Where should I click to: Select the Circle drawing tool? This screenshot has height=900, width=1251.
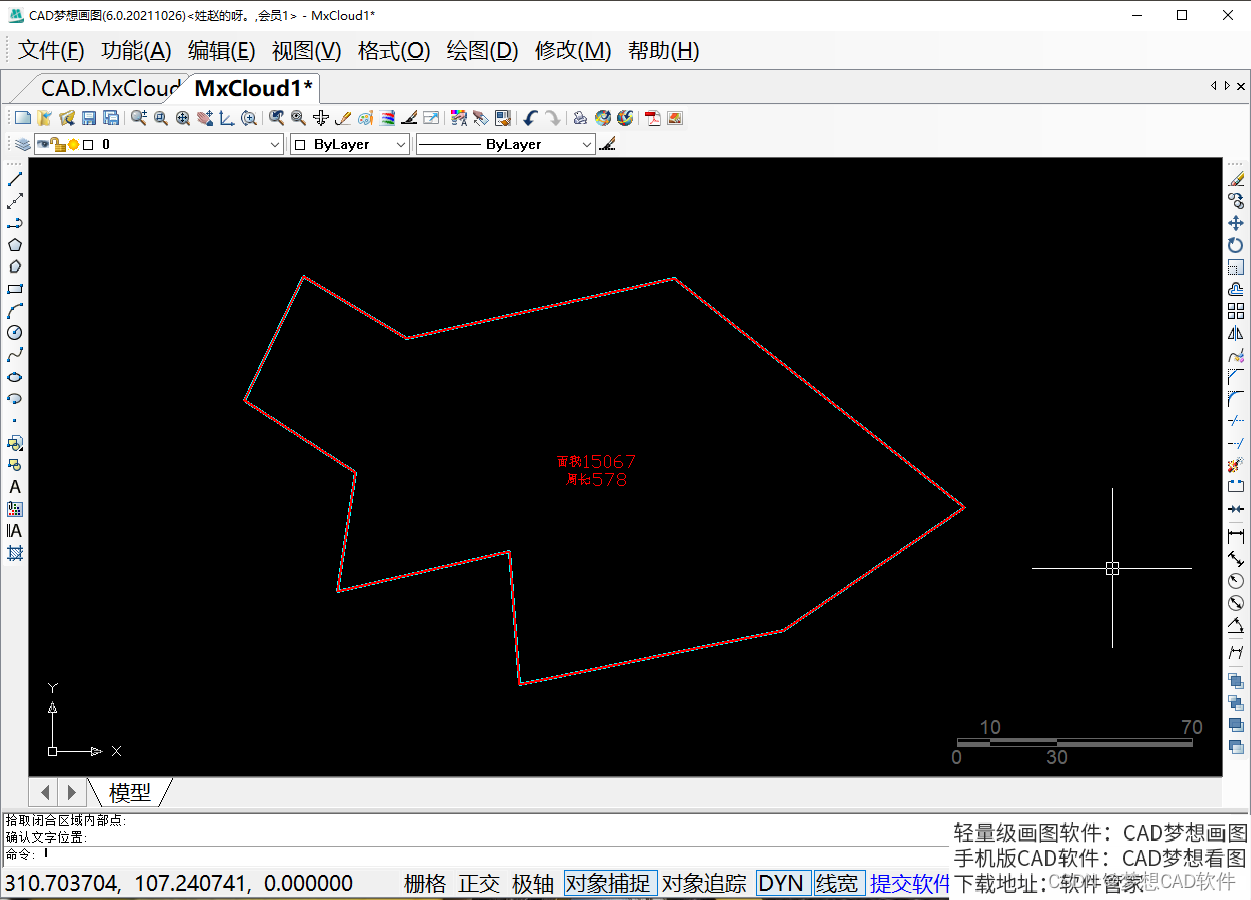coord(15,333)
